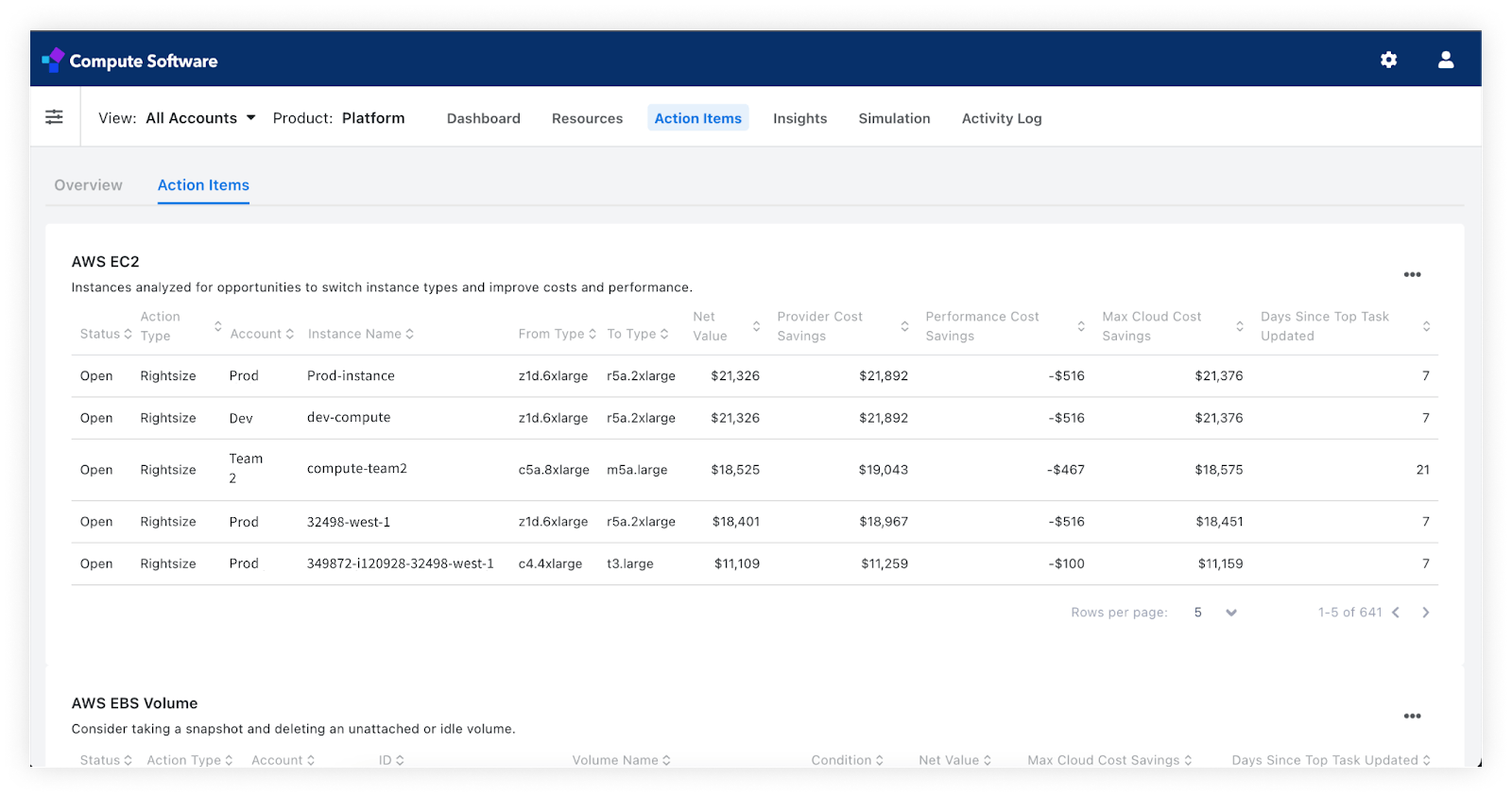This screenshot has width=1512, height=797.
Task: Click the $11,259 provider cost savings cell
Action: click(x=885, y=563)
